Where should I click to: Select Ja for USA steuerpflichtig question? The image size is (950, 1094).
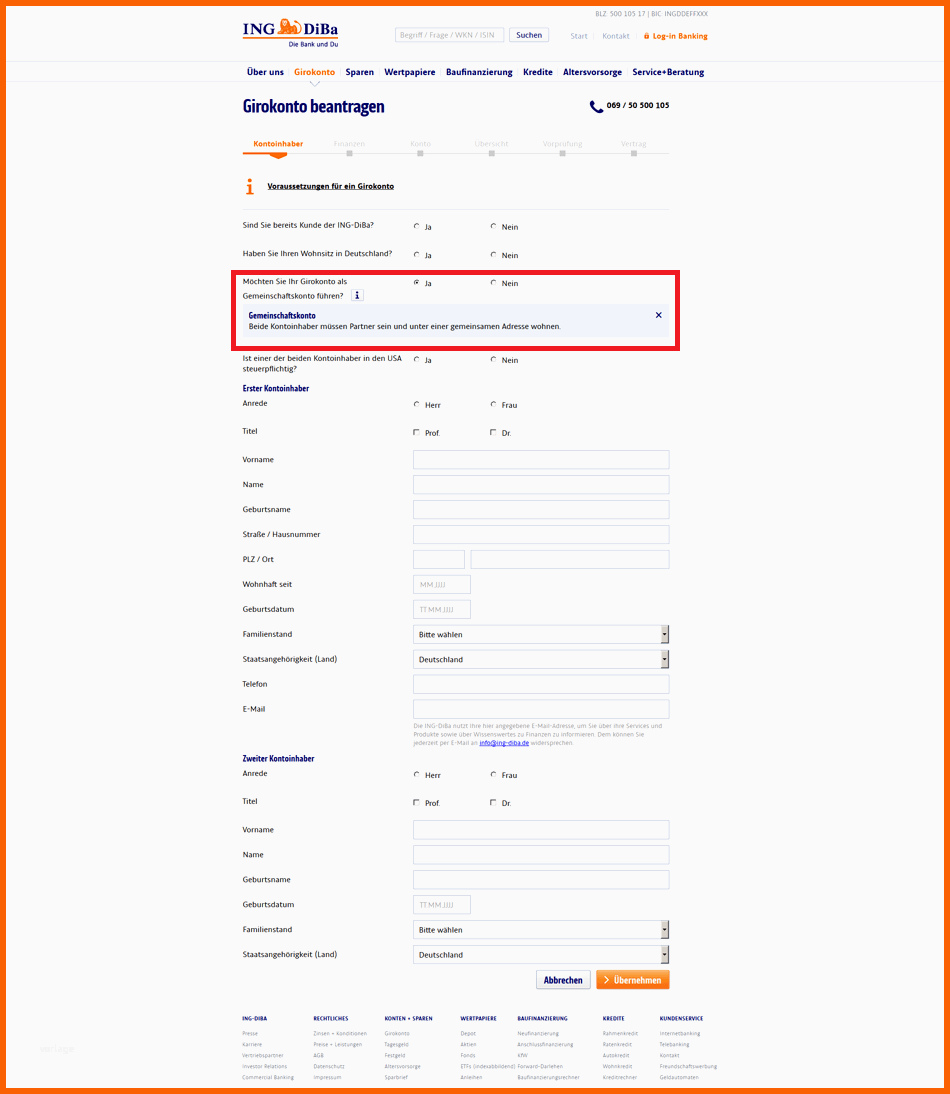(x=416, y=359)
